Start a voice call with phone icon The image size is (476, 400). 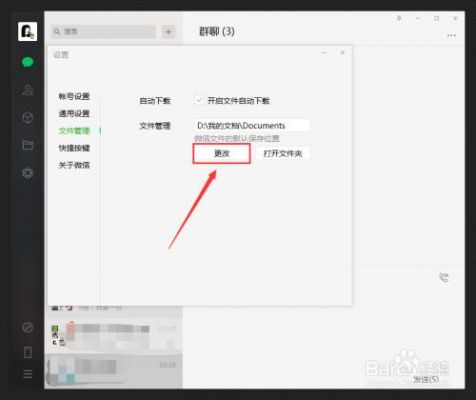(x=444, y=277)
